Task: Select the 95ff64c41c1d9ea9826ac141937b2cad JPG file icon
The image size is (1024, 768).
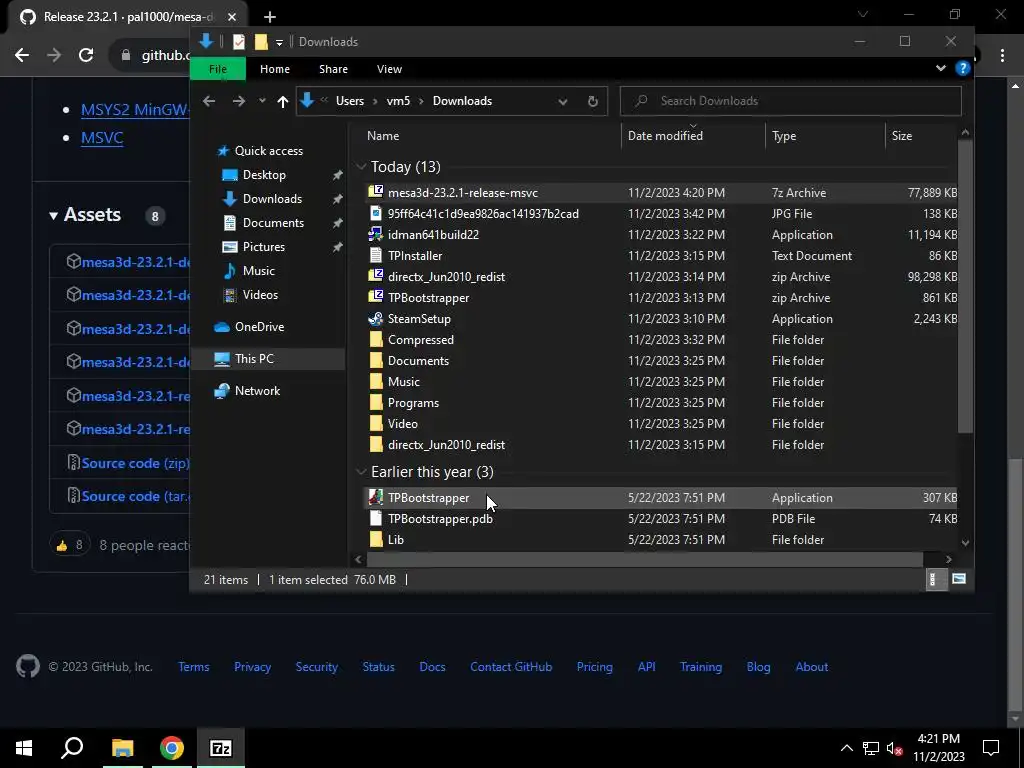Action: [x=376, y=213]
